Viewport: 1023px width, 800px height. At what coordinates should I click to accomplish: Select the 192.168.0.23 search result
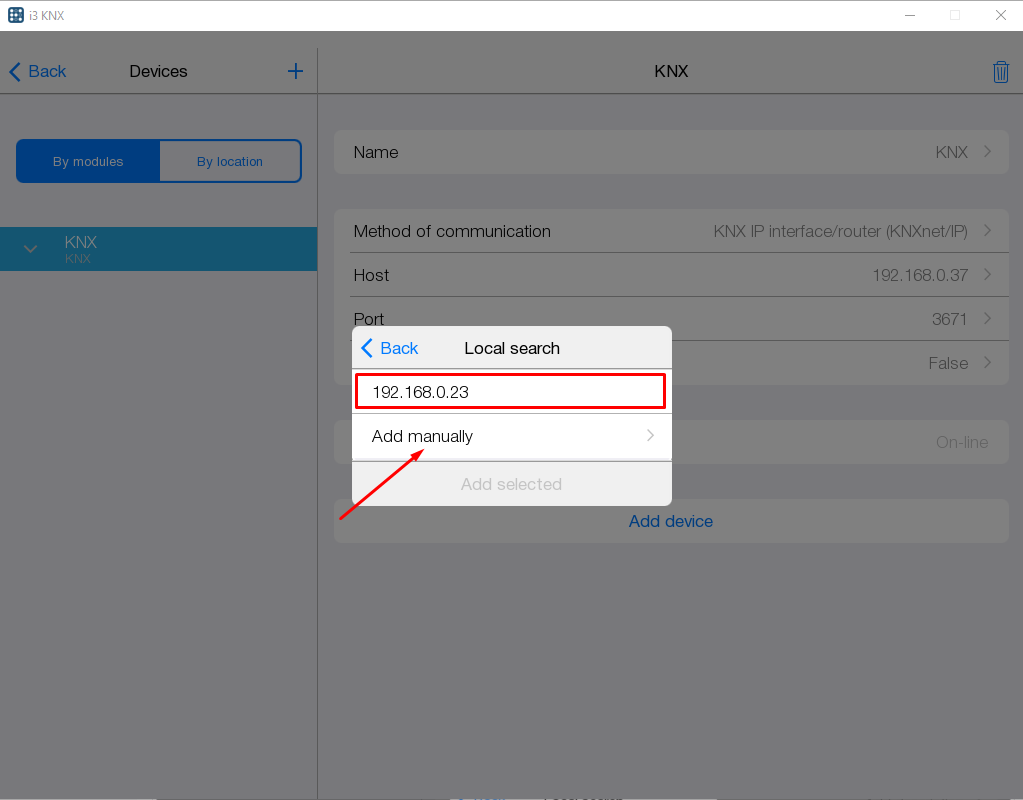click(510, 392)
